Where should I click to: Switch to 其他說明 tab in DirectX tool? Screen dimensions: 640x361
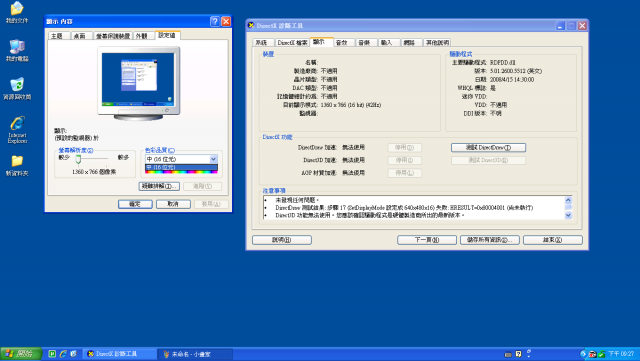437,42
